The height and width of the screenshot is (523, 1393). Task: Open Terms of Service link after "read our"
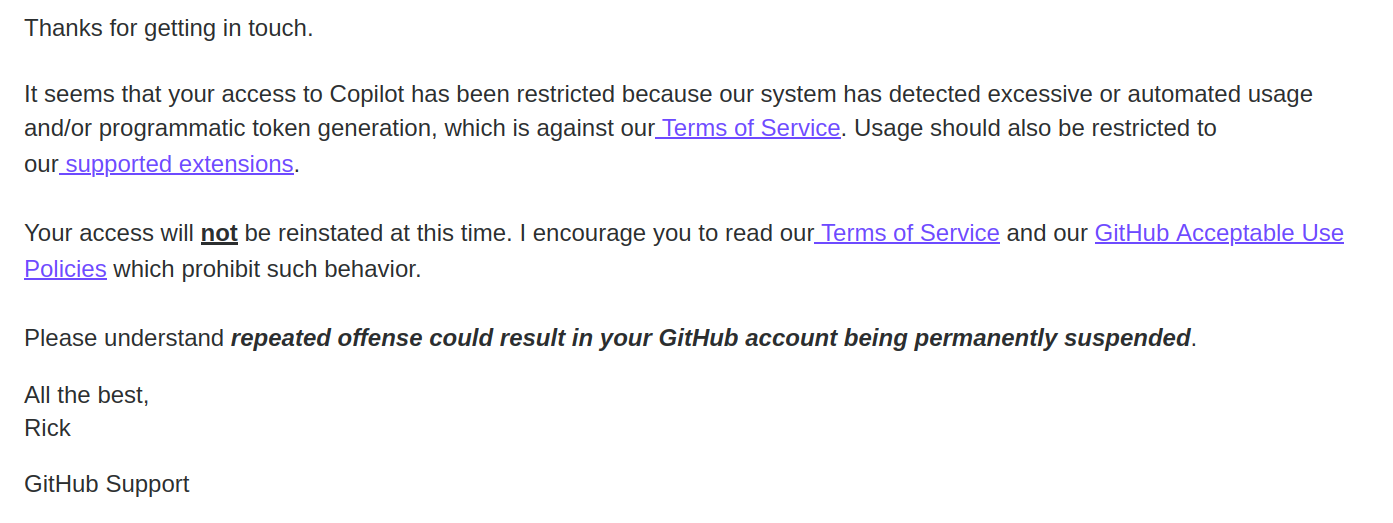tap(907, 233)
